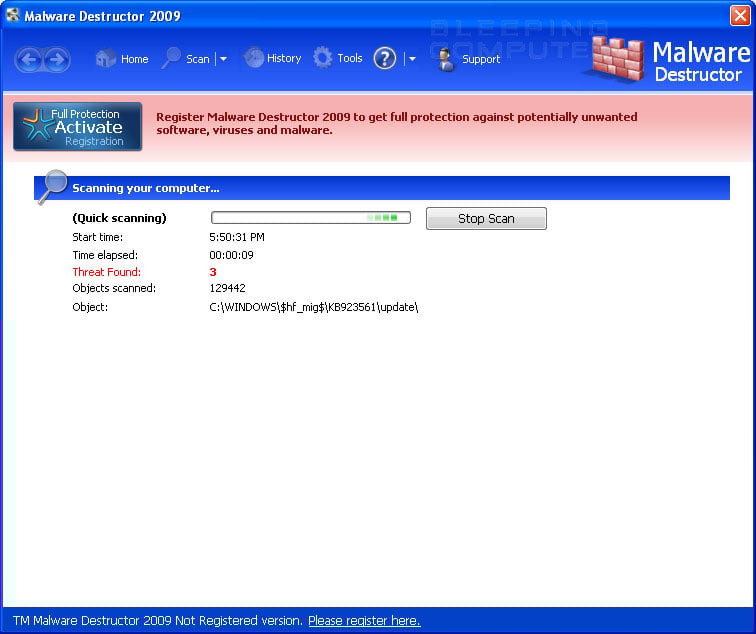Viewport: 756px width, 634px height.
Task: Click the 'Malware Destructor 2009' title bar text
Action: coord(102,16)
